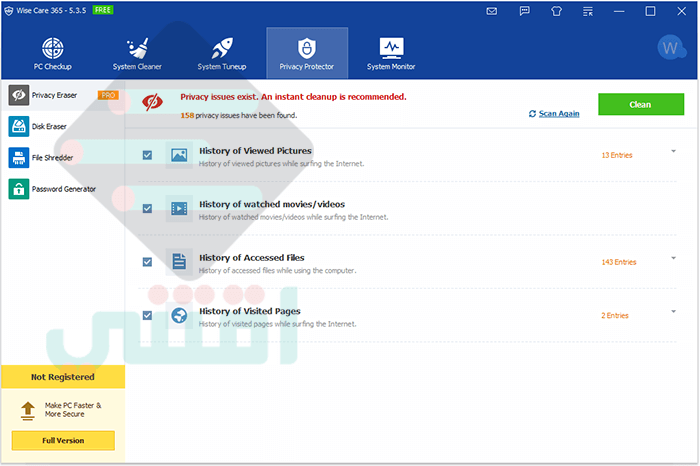The width and height of the screenshot is (700, 466).
Task: Maximize the Wise Care 365 window
Action: pyautogui.click(x=650, y=11)
